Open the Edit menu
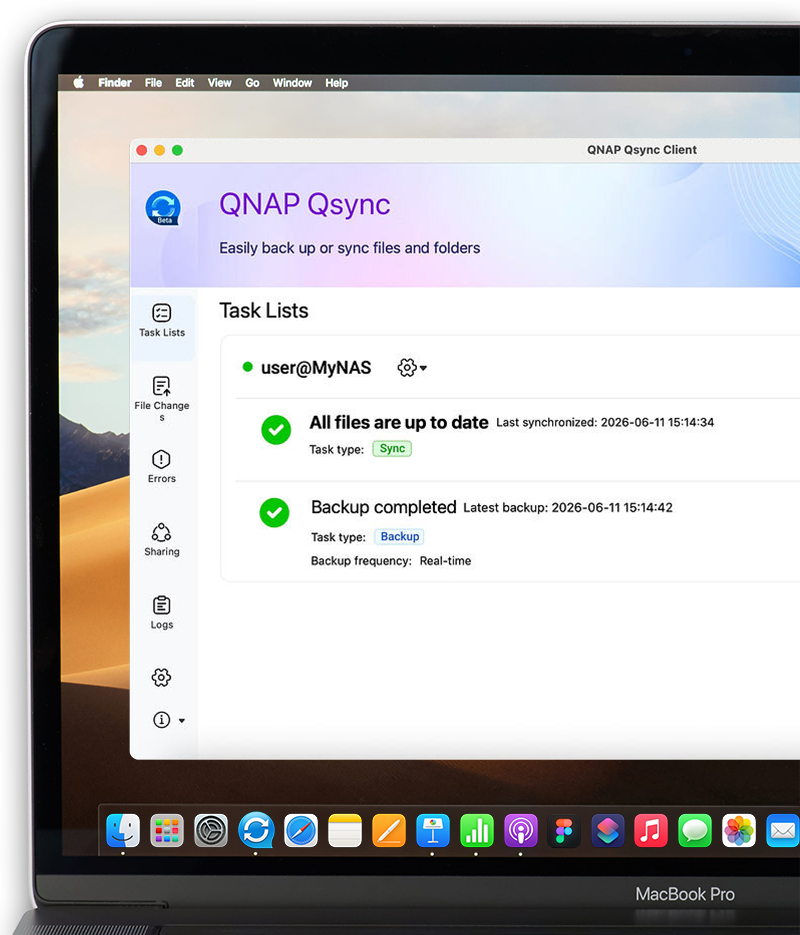The height and width of the screenshot is (935, 800). (x=185, y=82)
